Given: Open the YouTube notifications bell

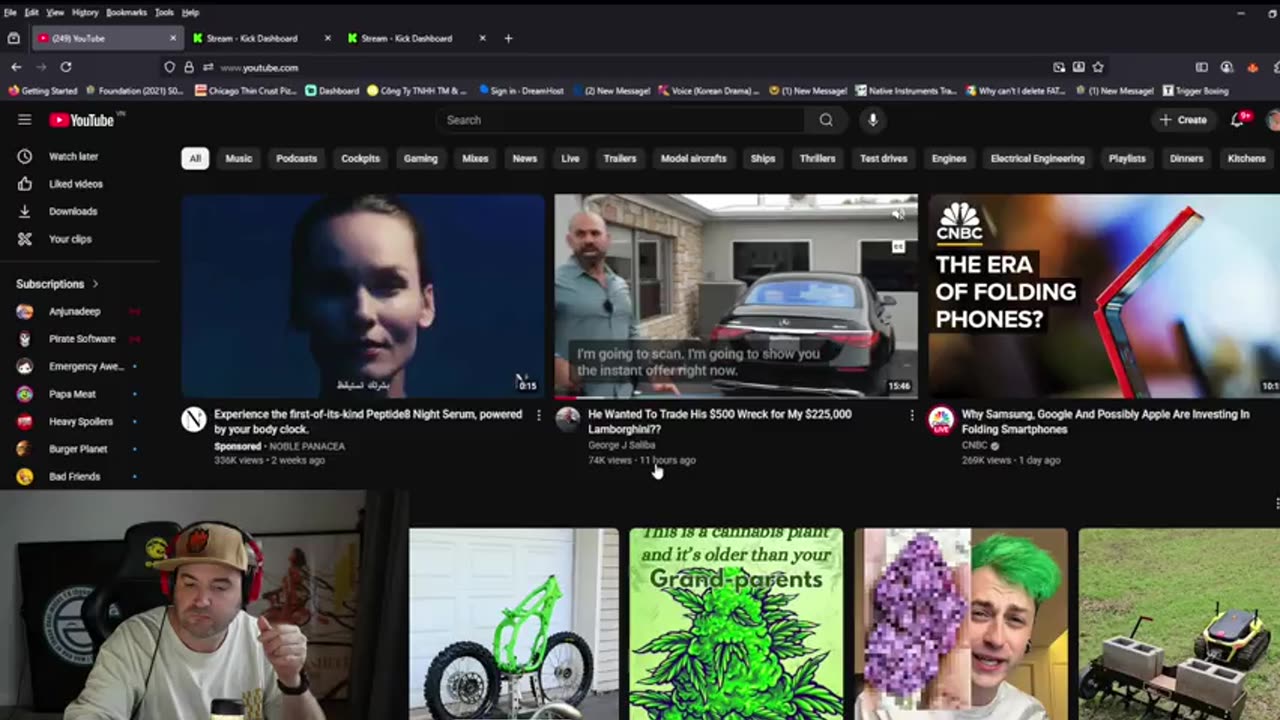Looking at the screenshot, I should [1237, 120].
